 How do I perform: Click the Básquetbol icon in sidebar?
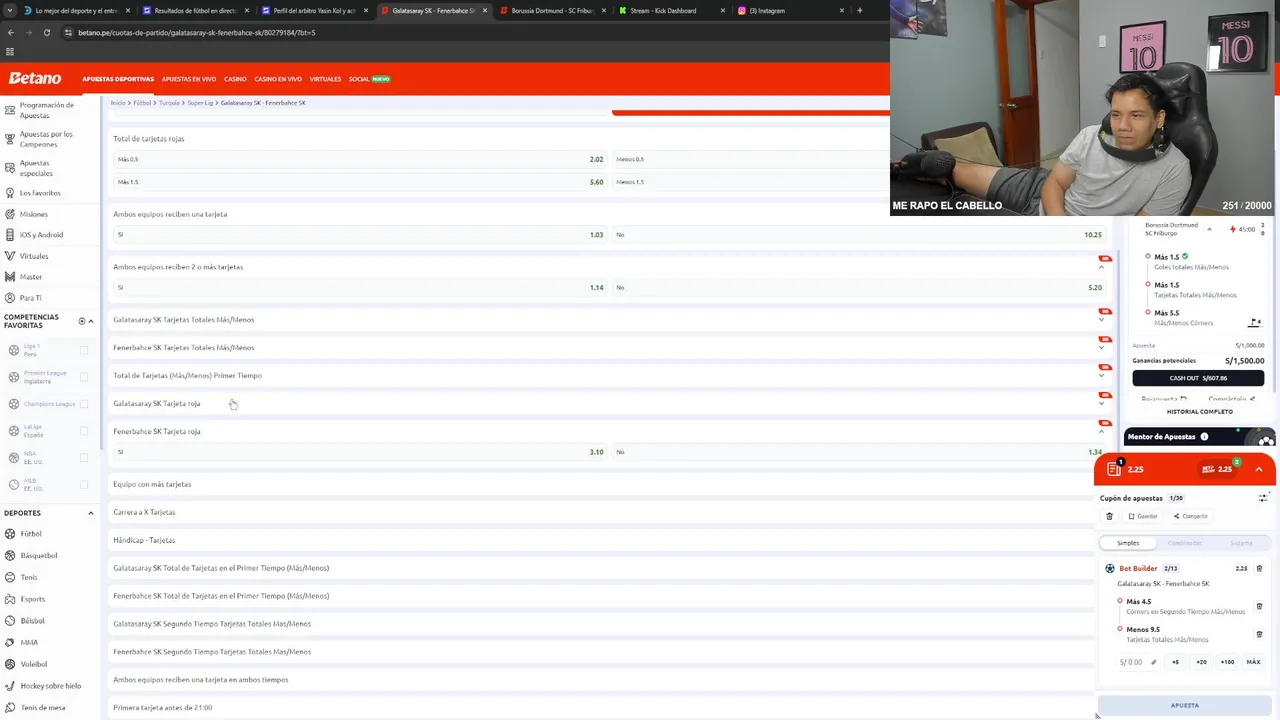pos(10,555)
